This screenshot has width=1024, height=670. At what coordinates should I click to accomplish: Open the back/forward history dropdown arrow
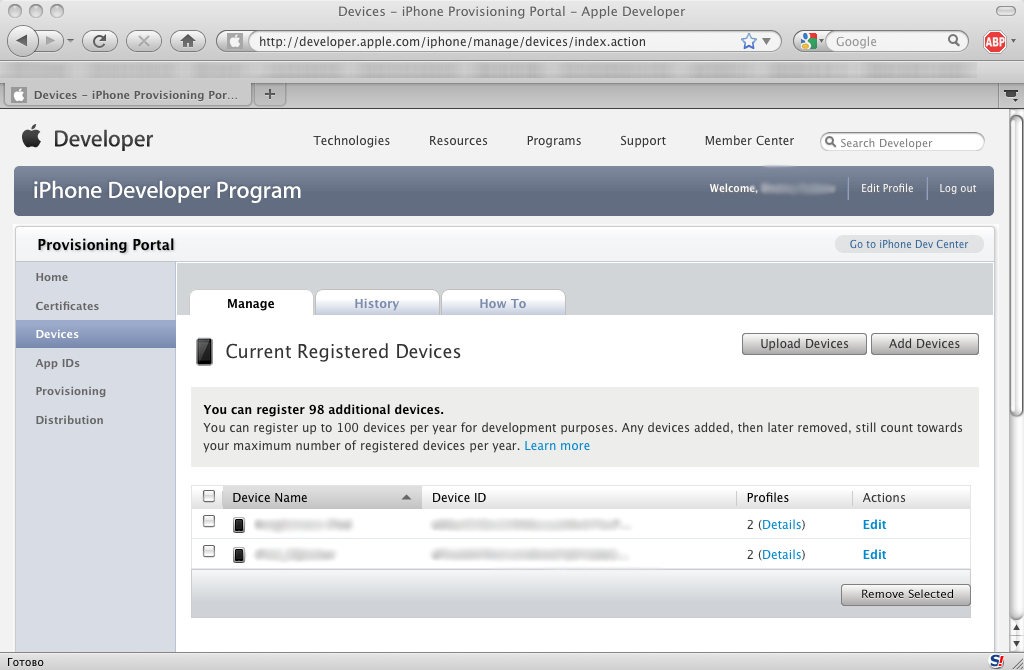click(70, 42)
